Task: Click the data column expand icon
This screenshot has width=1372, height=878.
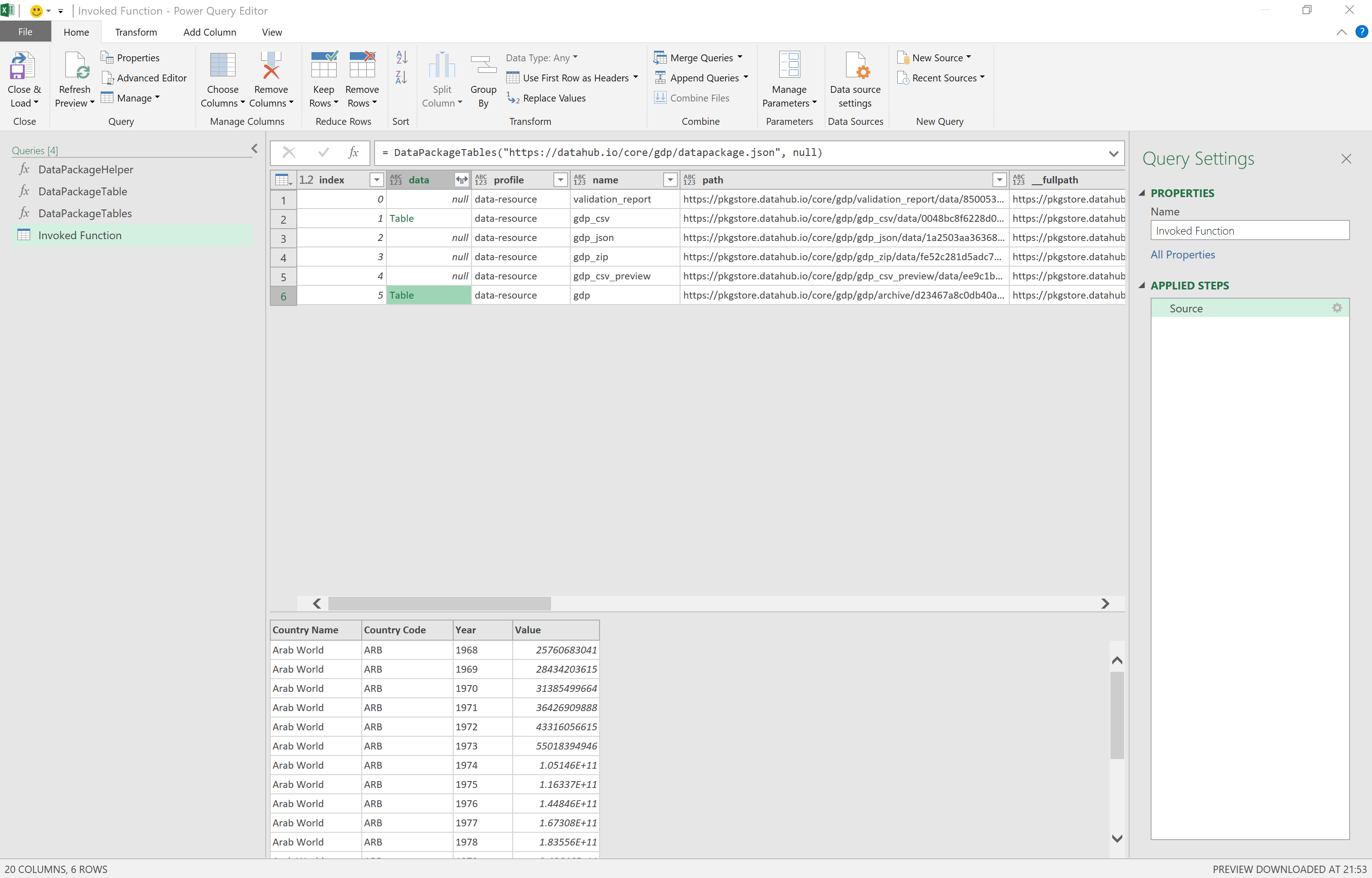Action: (461, 180)
